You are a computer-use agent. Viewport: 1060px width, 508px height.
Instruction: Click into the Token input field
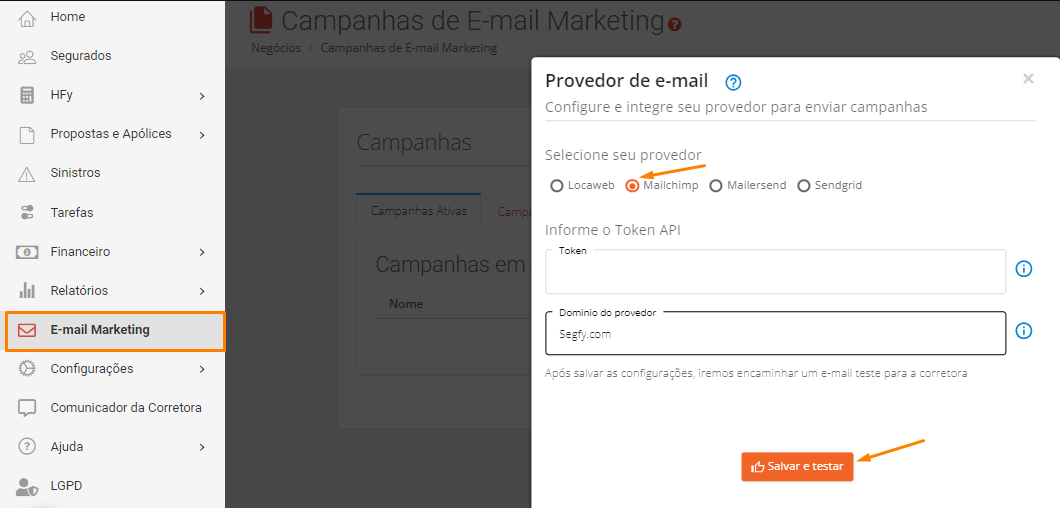(x=775, y=272)
